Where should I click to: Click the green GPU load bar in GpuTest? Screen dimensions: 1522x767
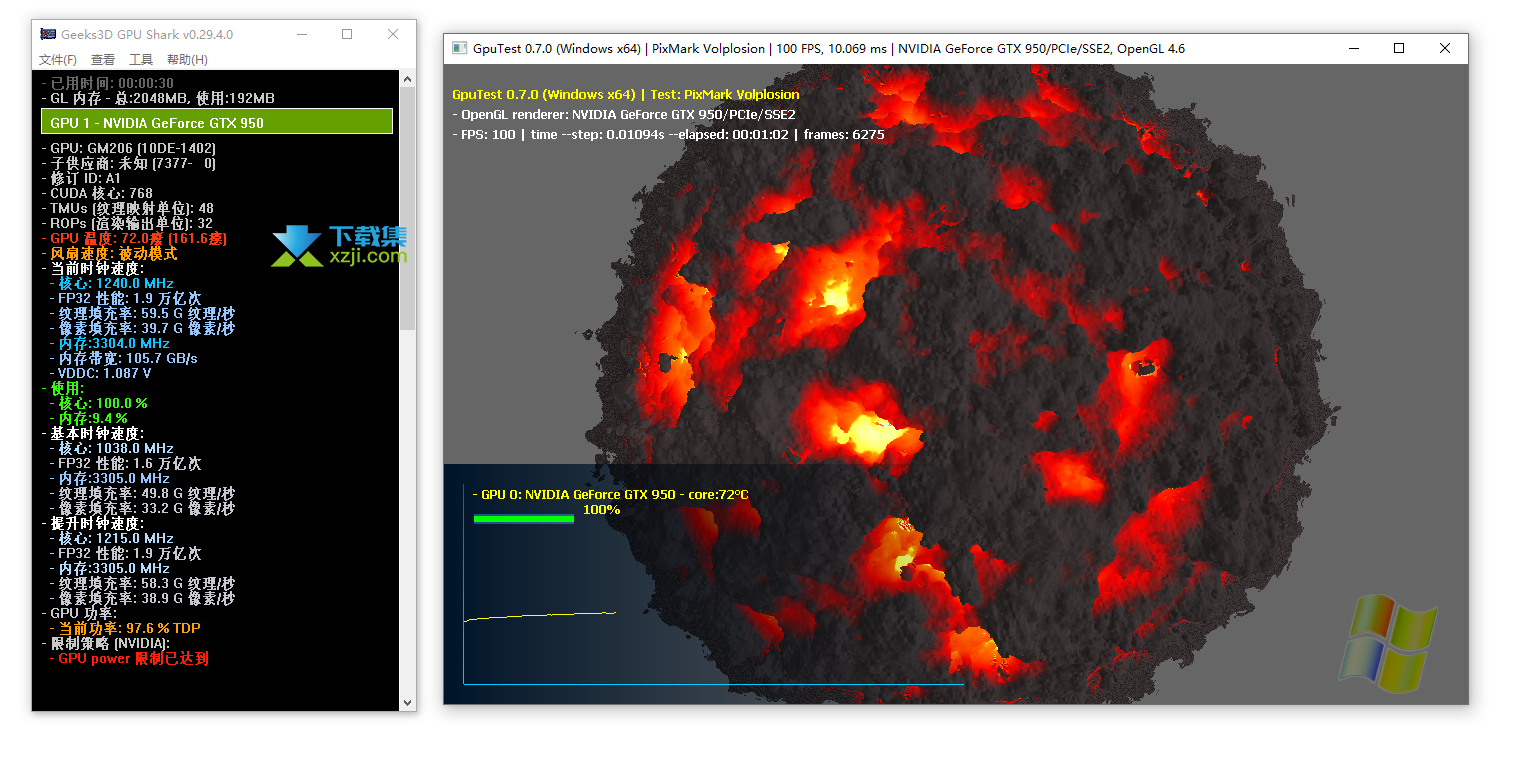pyautogui.click(x=523, y=518)
